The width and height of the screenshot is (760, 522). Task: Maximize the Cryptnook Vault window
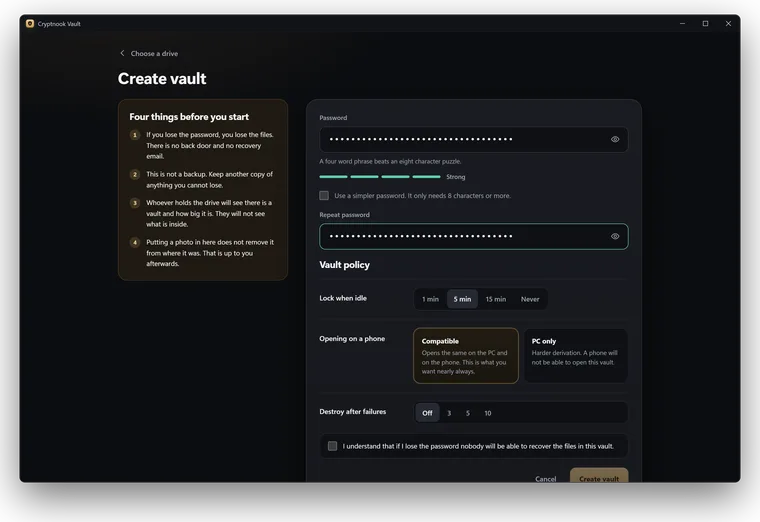pos(705,24)
